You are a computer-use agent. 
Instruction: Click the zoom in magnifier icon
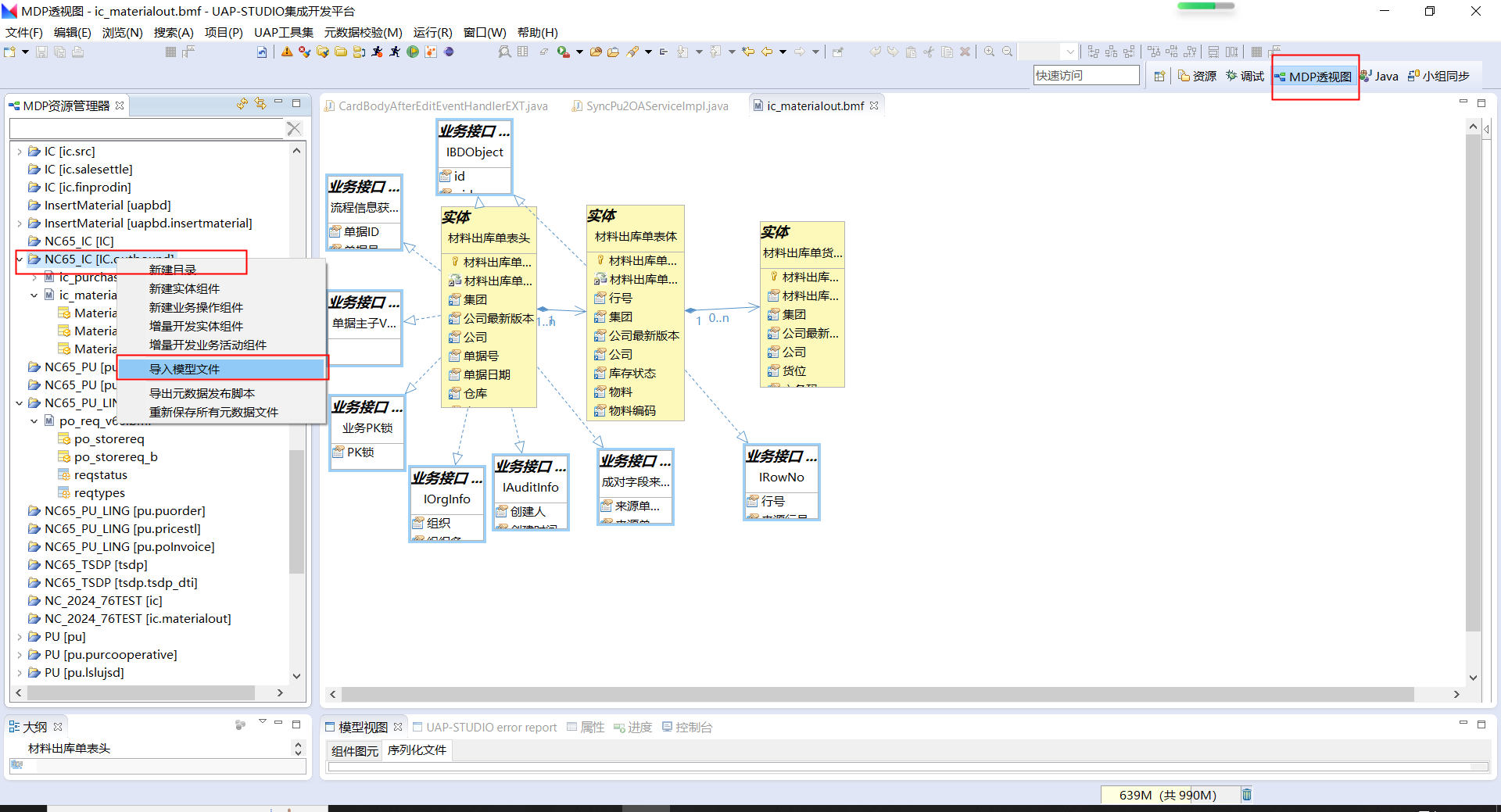click(x=989, y=52)
